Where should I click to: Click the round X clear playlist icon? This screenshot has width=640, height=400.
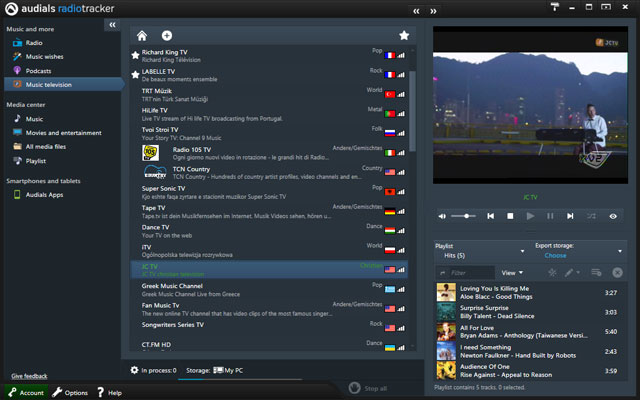pyautogui.click(x=617, y=272)
